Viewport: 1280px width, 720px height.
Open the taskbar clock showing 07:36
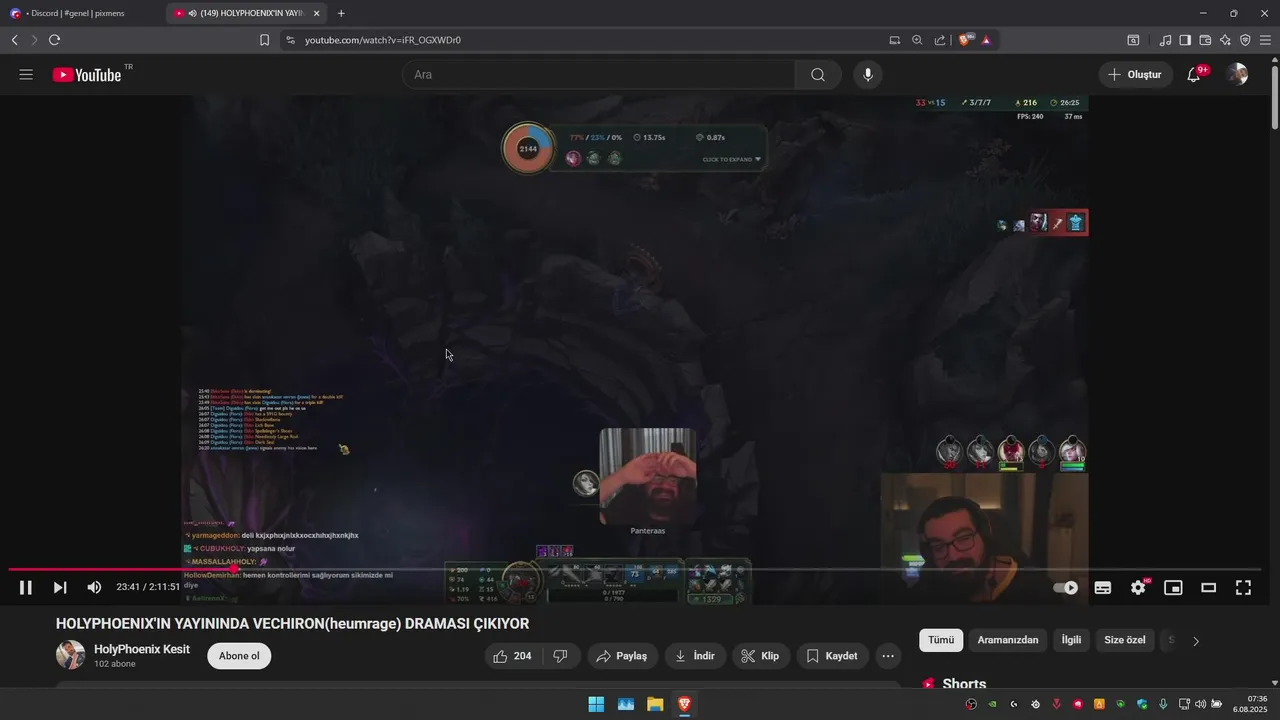pyautogui.click(x=1252, y=704)
